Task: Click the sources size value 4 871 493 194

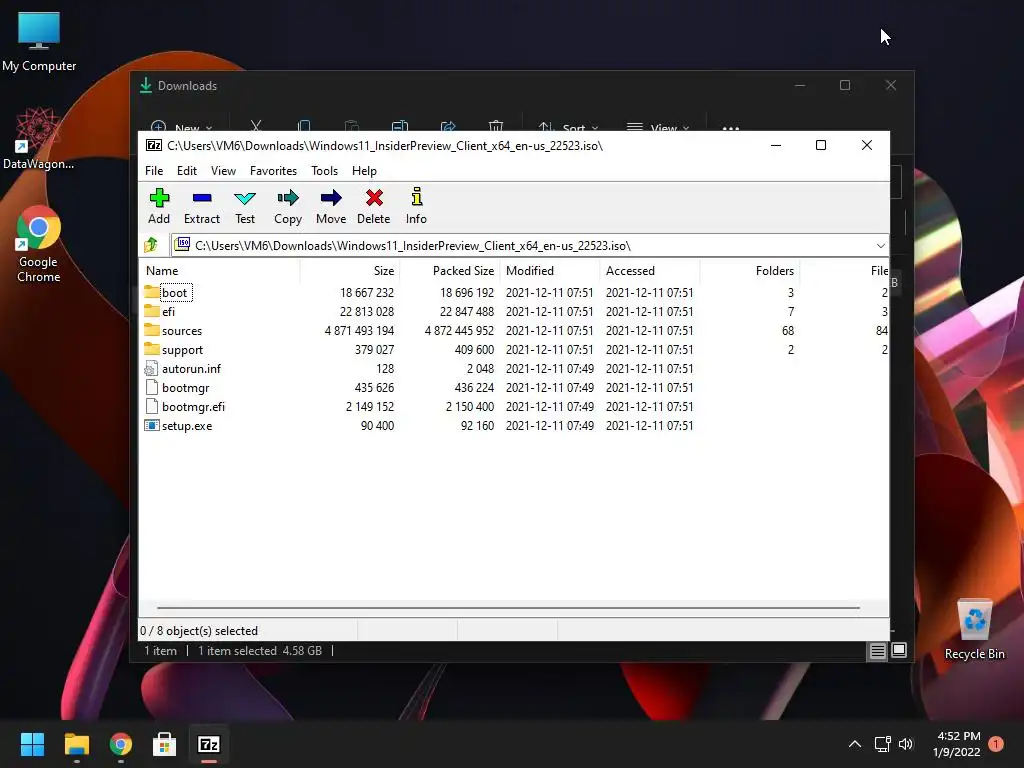Action: tap(359, 330)
